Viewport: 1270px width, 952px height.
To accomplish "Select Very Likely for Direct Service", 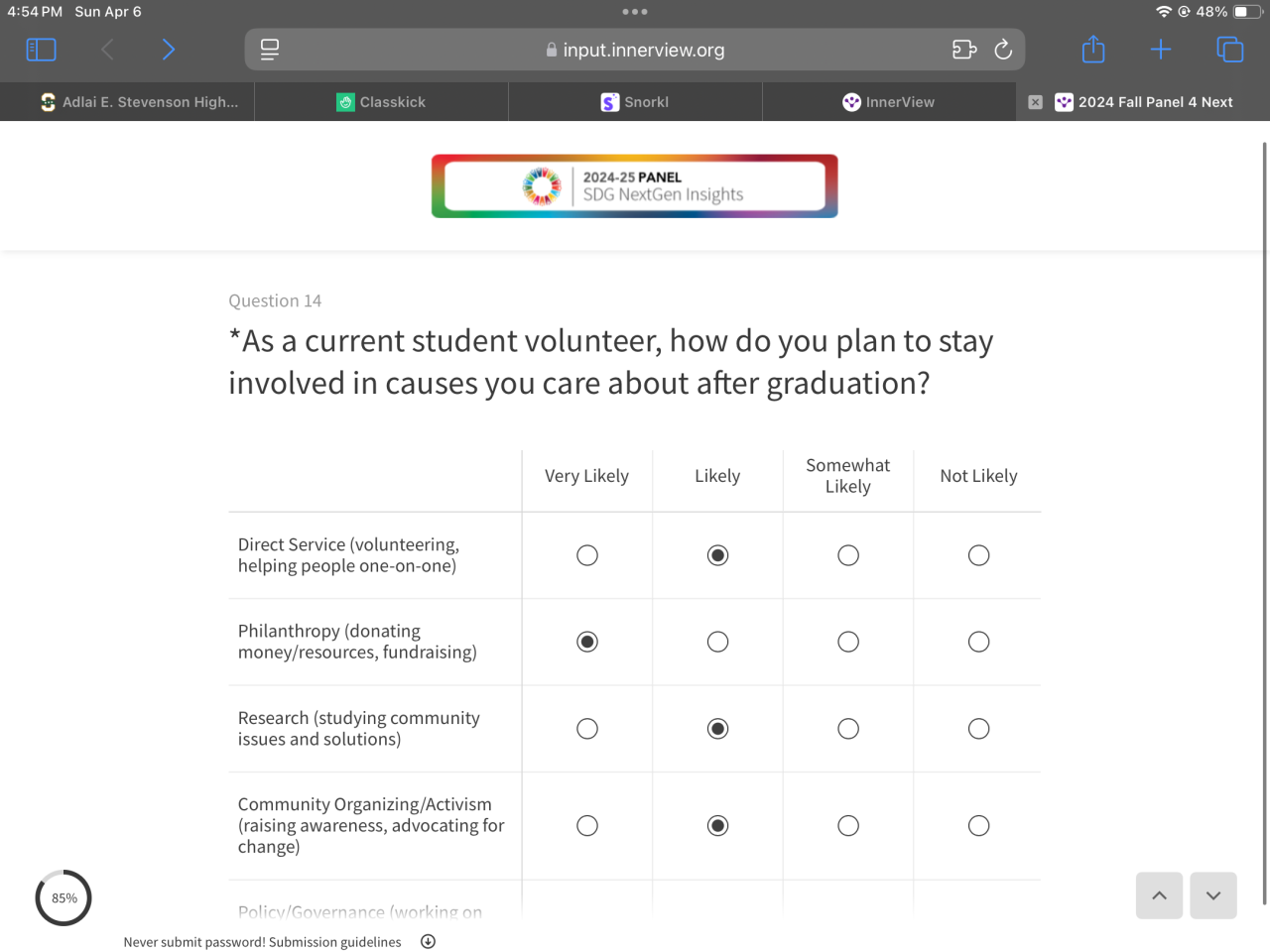I will point(587,555).
